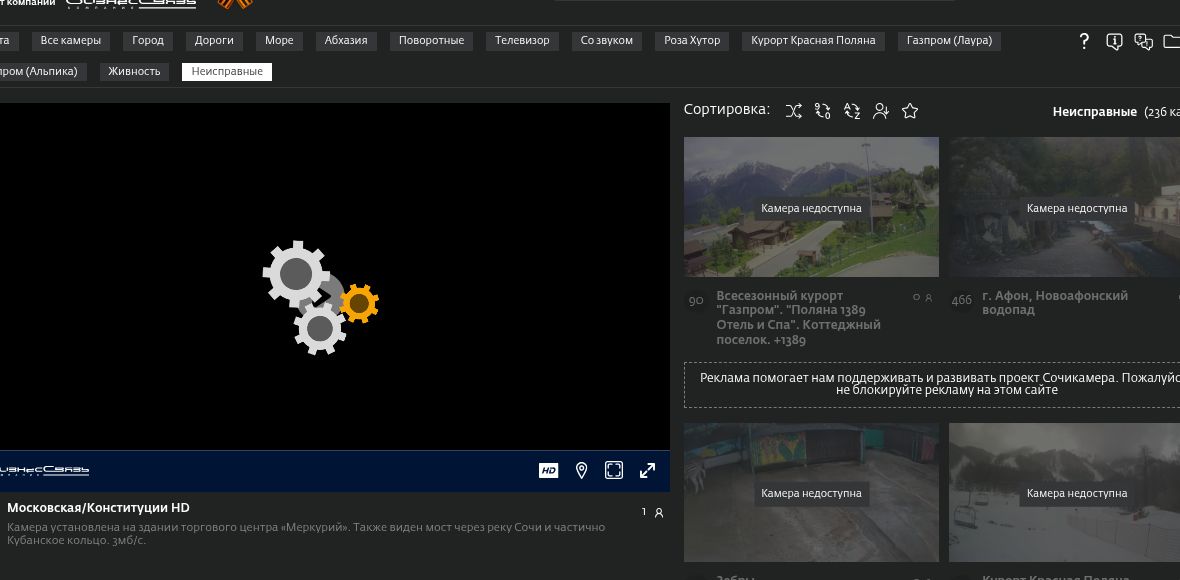This screenshot has width=1180, height=580.
Task: Click the viewer count icon under the player
Action: 659,513
